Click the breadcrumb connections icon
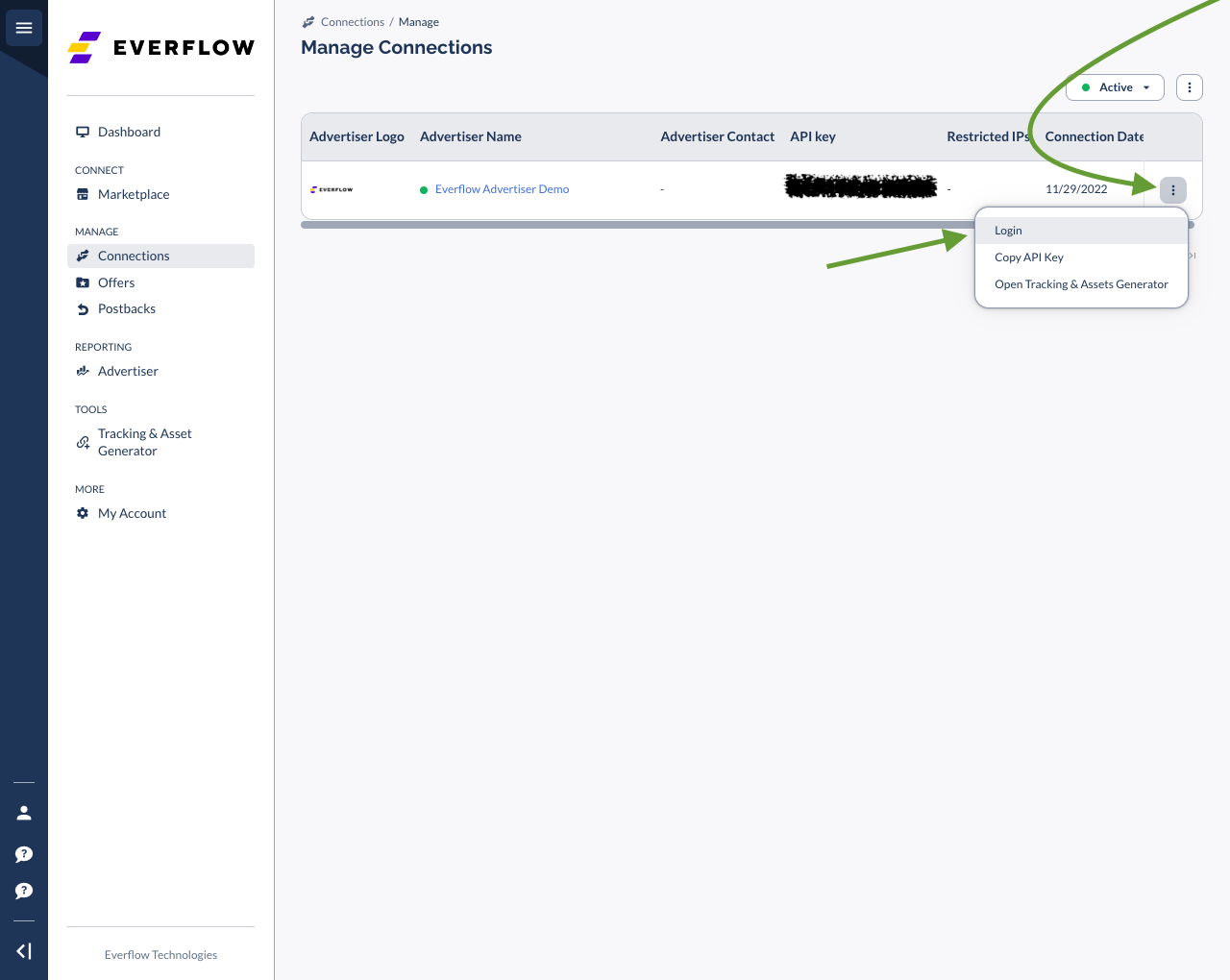The image size is (1230, 980). click(x=308, y=22)
